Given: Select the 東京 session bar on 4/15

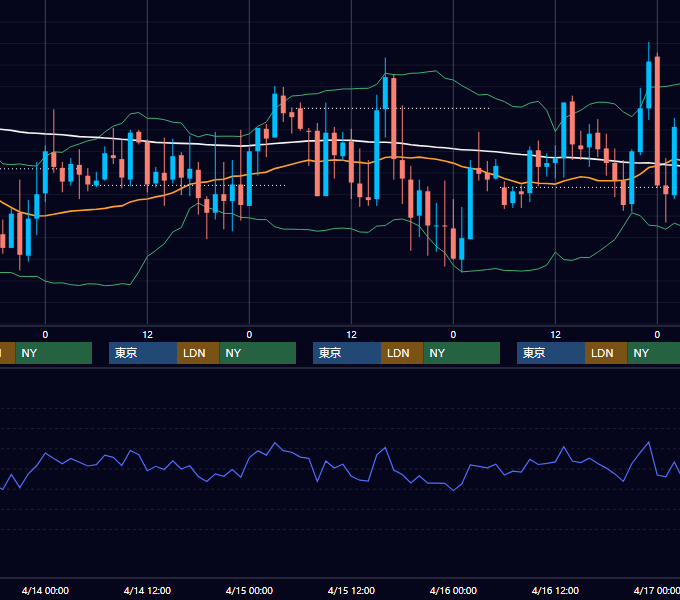Looking at the screenshot, I should tap(347, 353).
